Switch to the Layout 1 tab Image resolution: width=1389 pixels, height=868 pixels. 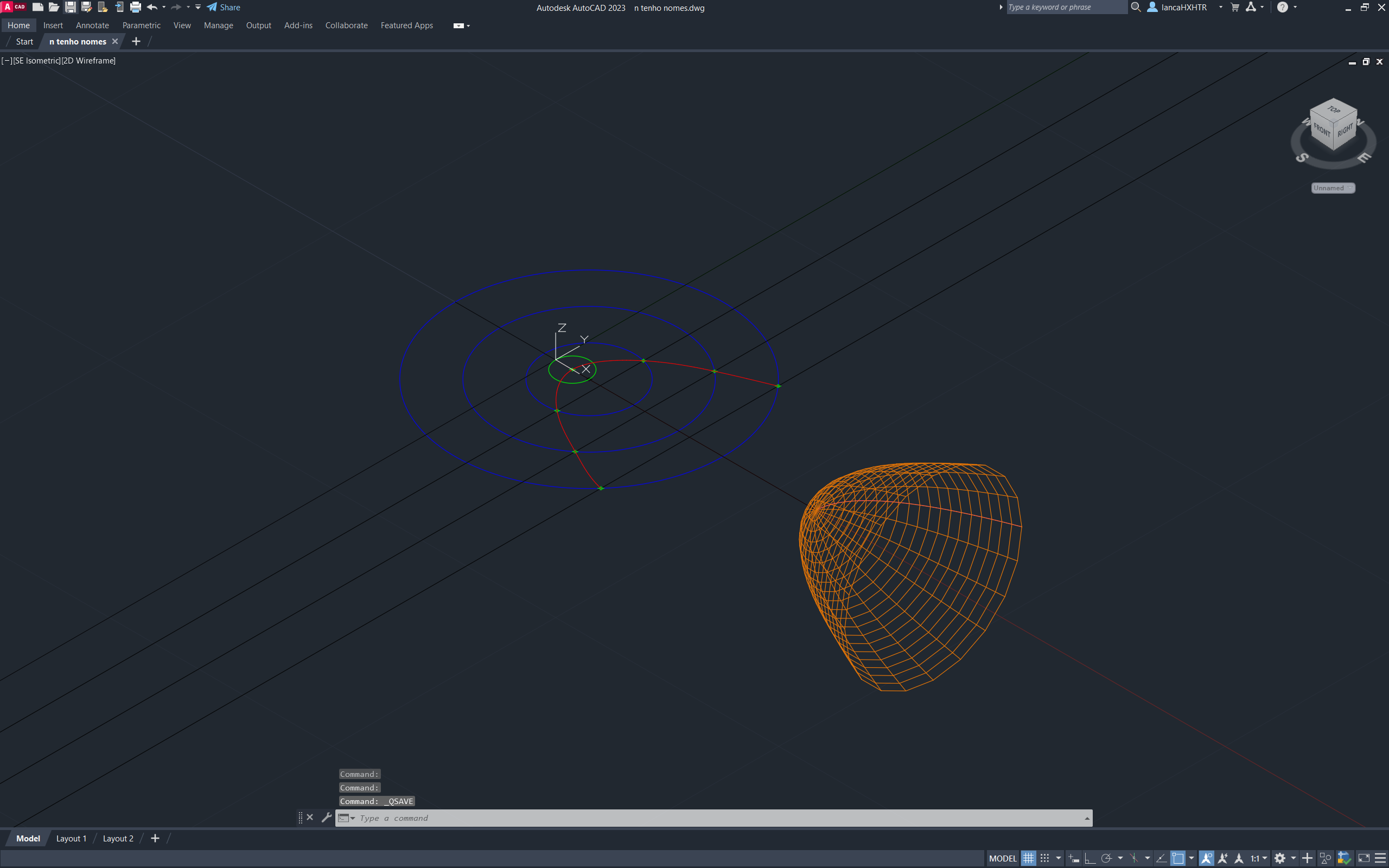[71, 838]
